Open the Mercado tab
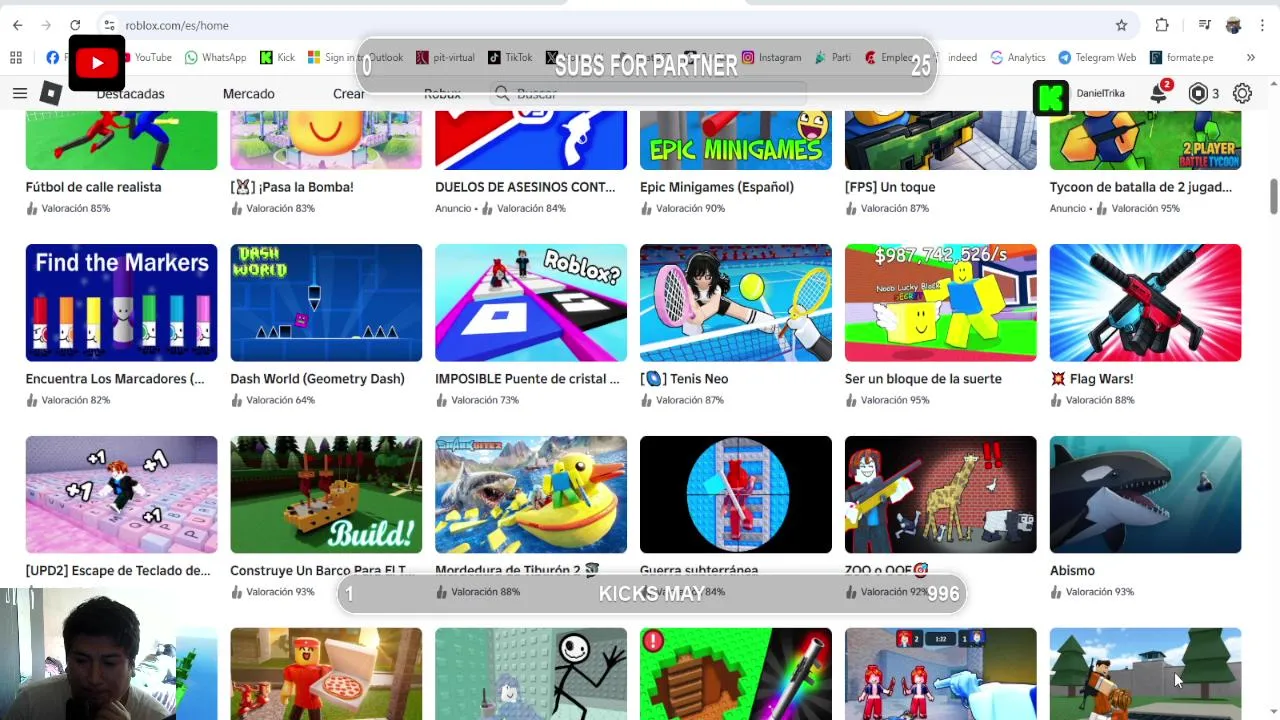 pyautogui.click(x=248, y=93)
